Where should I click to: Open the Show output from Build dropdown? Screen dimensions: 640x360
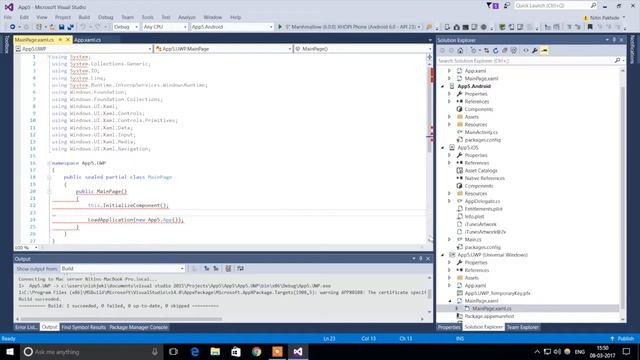(x=122, y=269)
